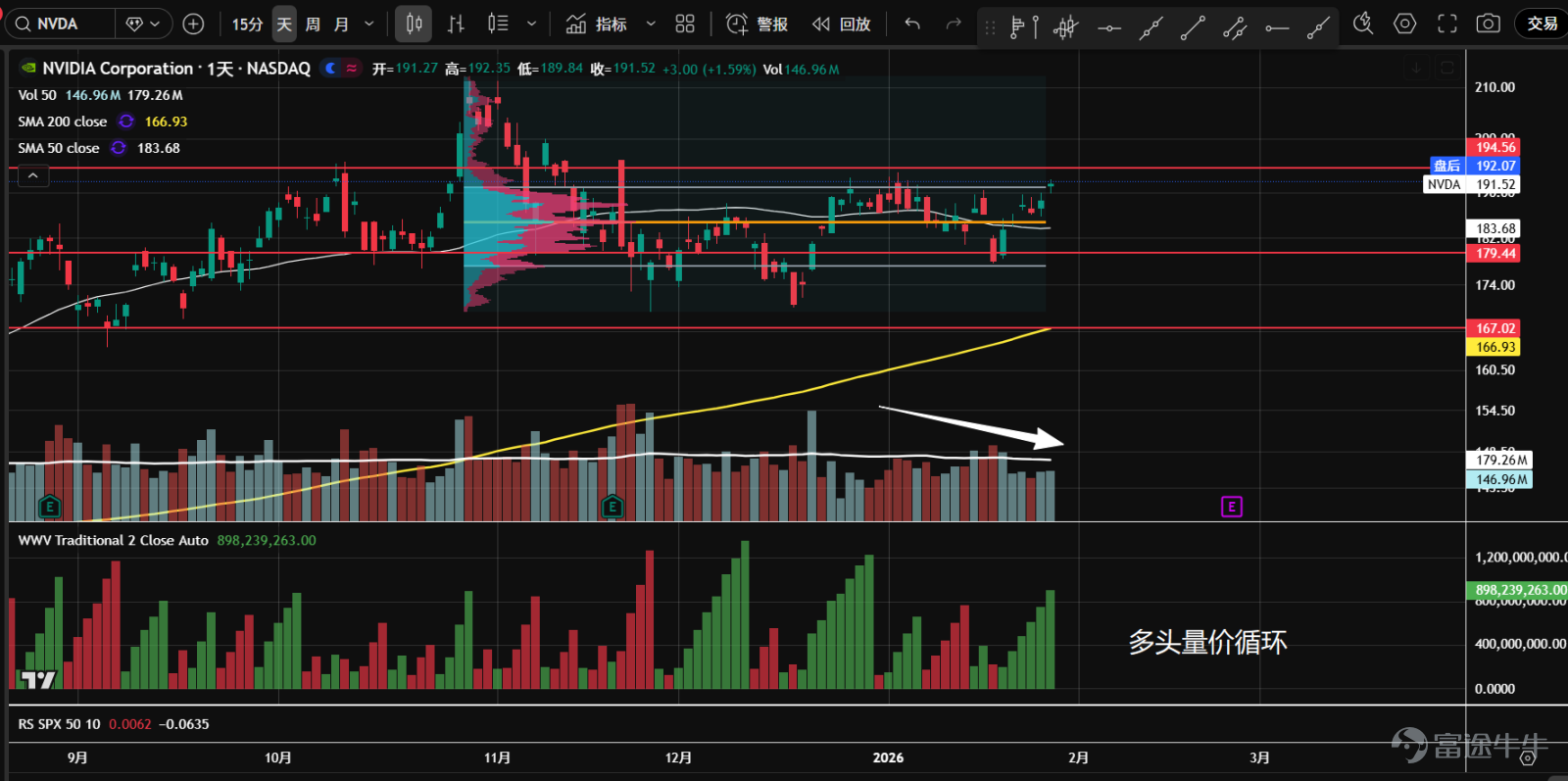
Task: Add a symbol with the plus-circle icon
Action: [x=194, y=24]
